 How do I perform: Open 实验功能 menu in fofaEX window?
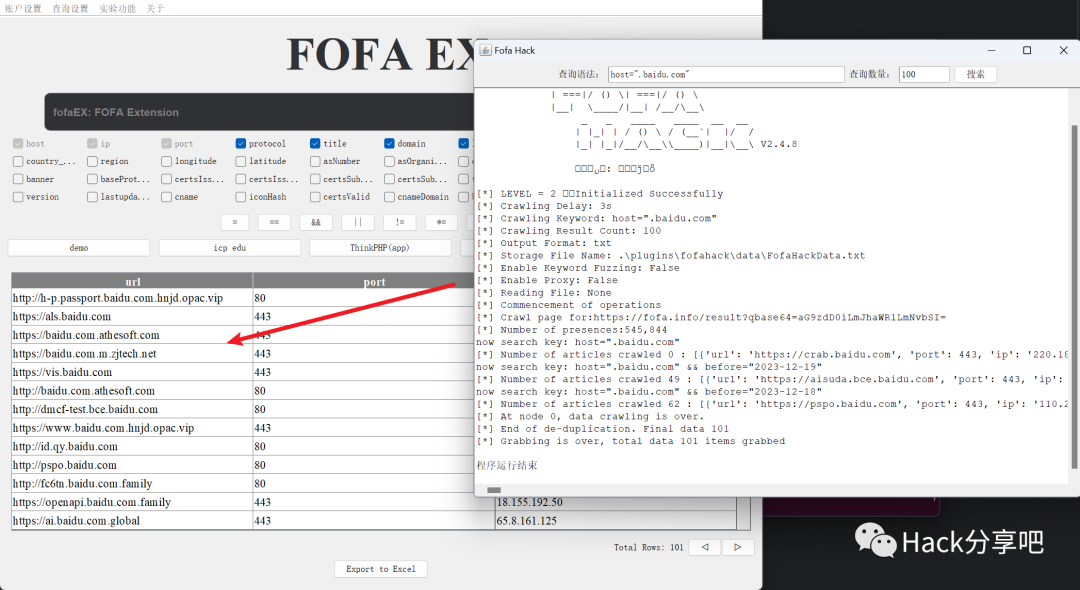117,8
